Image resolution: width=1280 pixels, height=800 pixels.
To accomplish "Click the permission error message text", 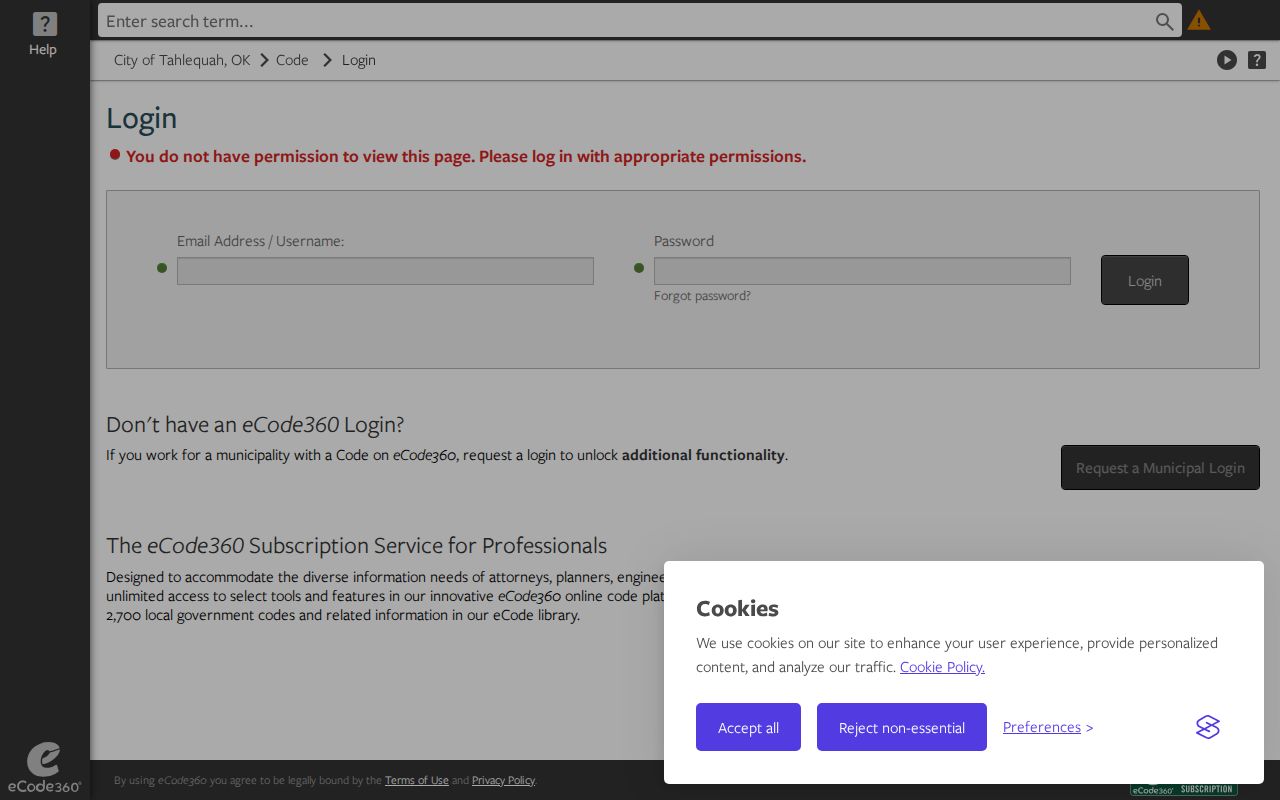I will (466, 156).
